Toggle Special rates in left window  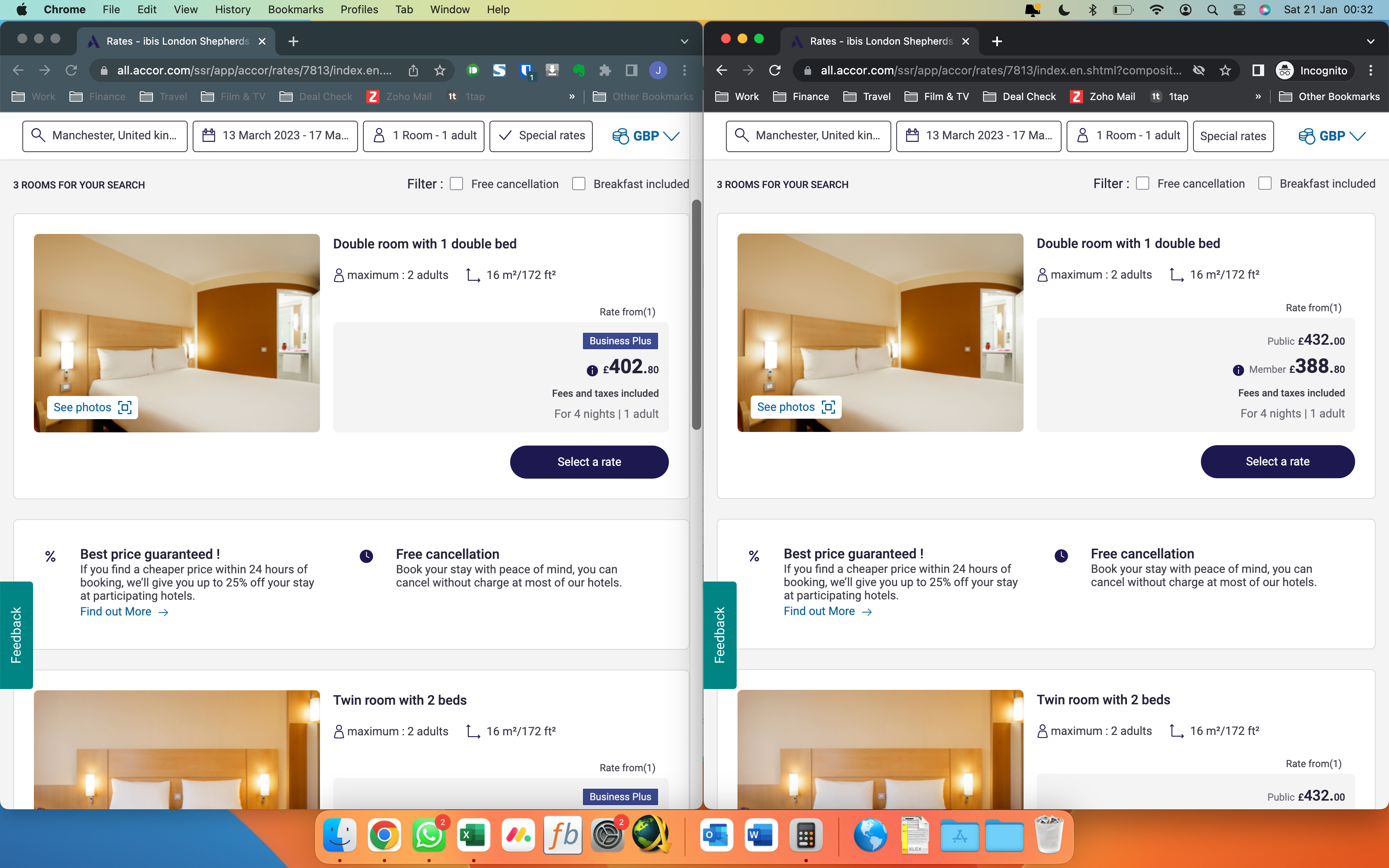[x=541, y=136]
